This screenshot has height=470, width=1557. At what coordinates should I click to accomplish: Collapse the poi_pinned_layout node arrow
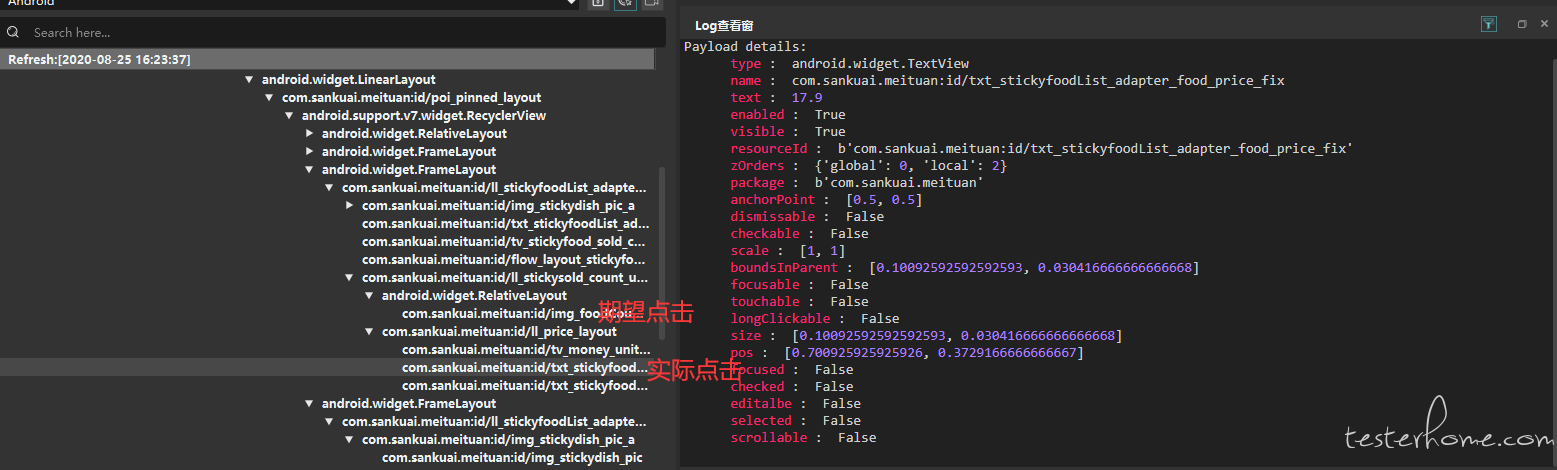coord(269,97)
